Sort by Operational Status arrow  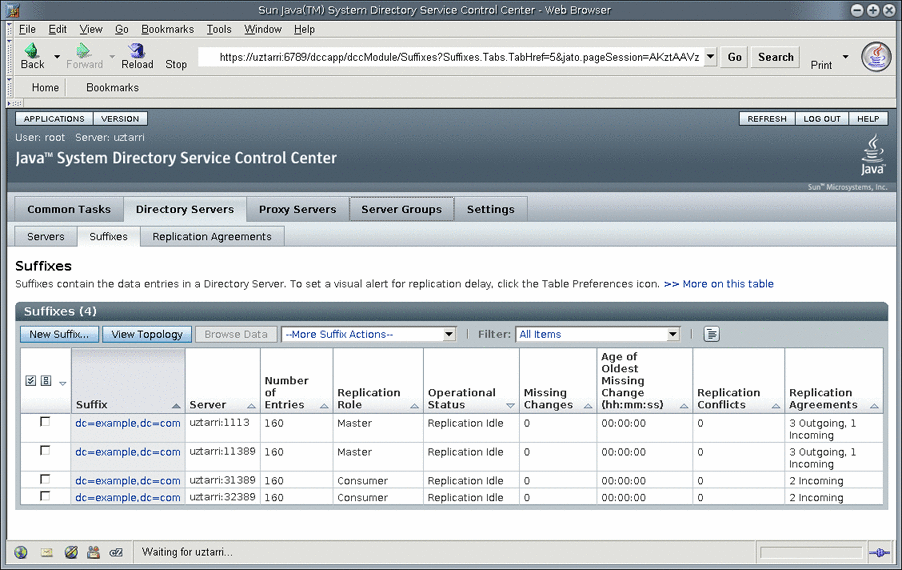click(510, 406)
